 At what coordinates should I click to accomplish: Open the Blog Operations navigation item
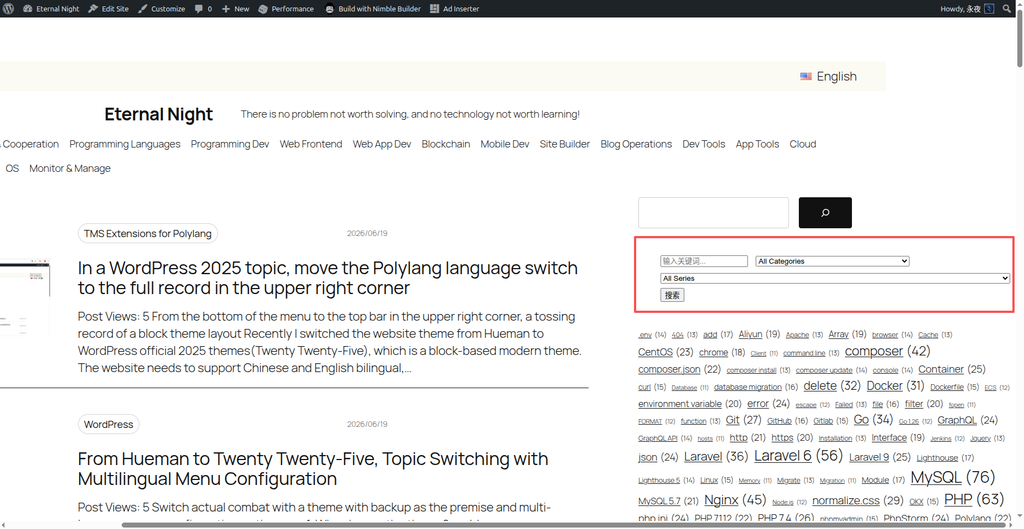coord(636,144)
